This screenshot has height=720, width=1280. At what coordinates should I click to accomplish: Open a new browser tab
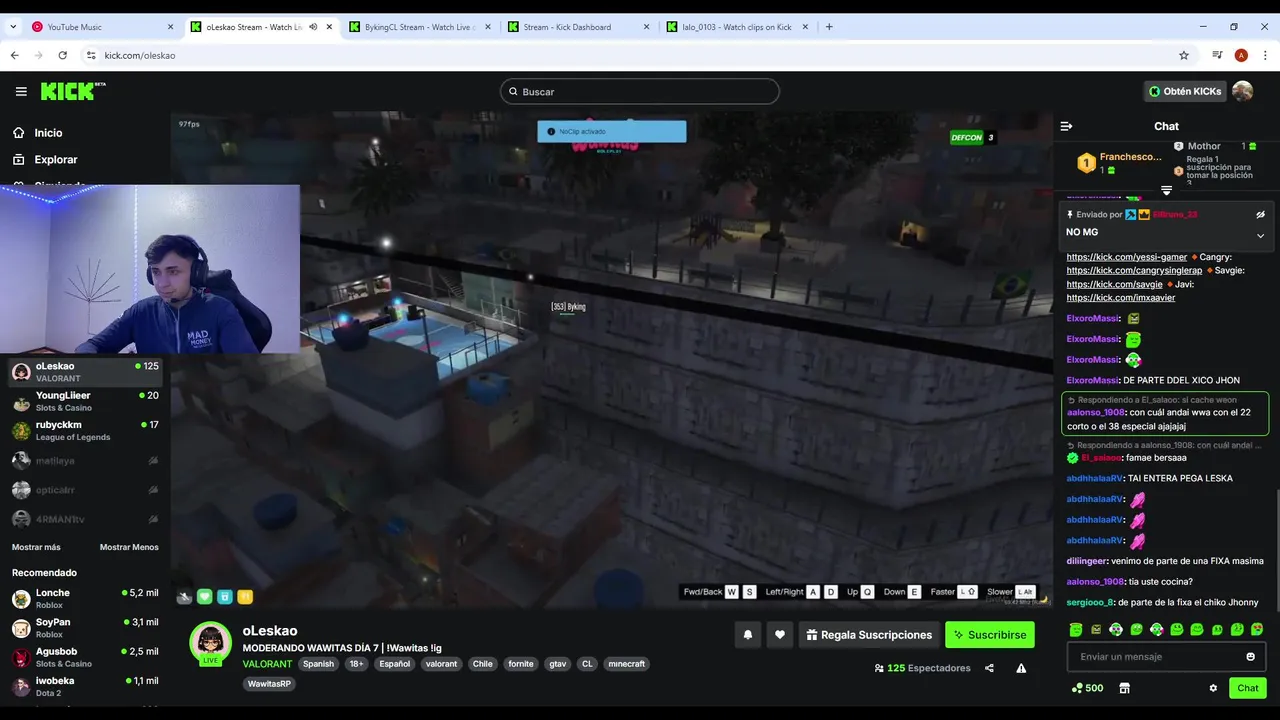(829, 27)
